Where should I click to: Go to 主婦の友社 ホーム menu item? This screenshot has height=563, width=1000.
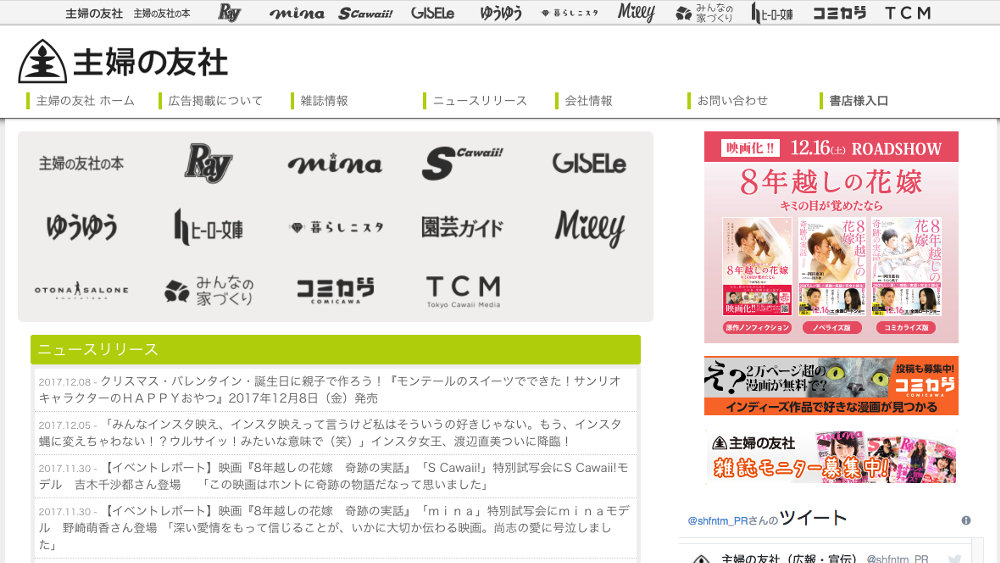coord(85,101)
